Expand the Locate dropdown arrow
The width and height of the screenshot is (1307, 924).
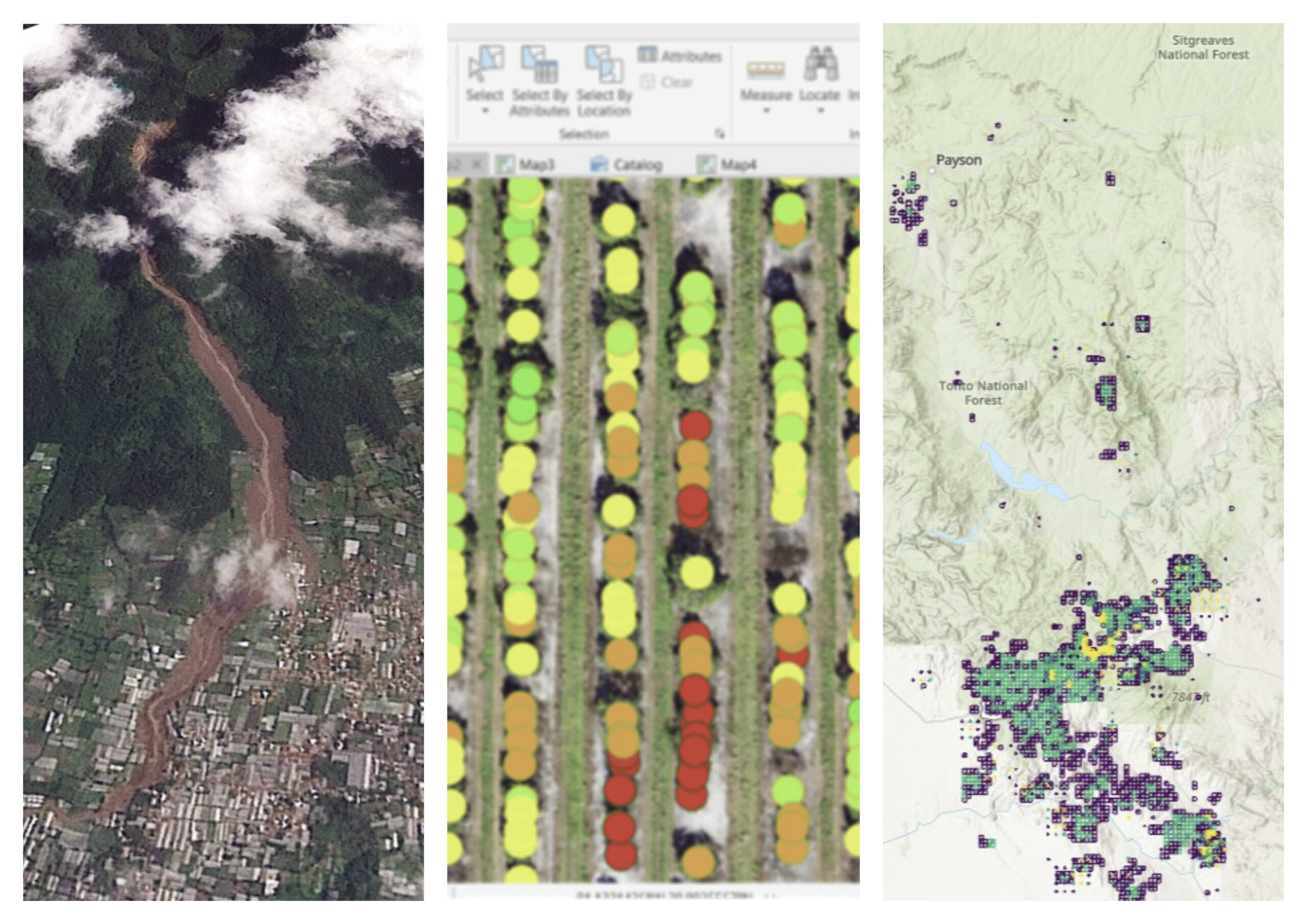click(x=820, y=110)
